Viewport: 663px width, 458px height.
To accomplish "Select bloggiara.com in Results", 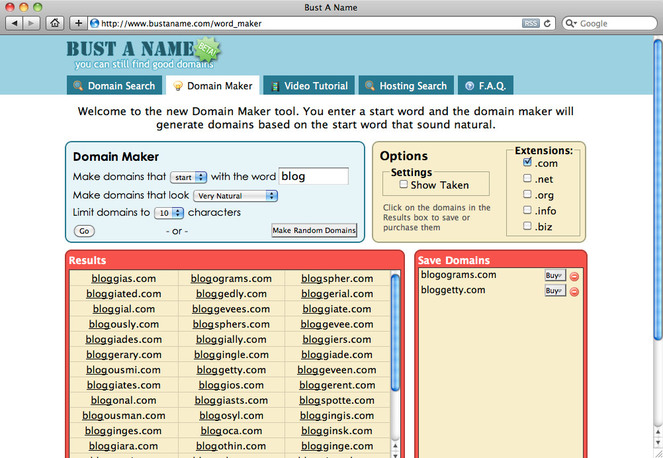I will click(x=123, y=446).
